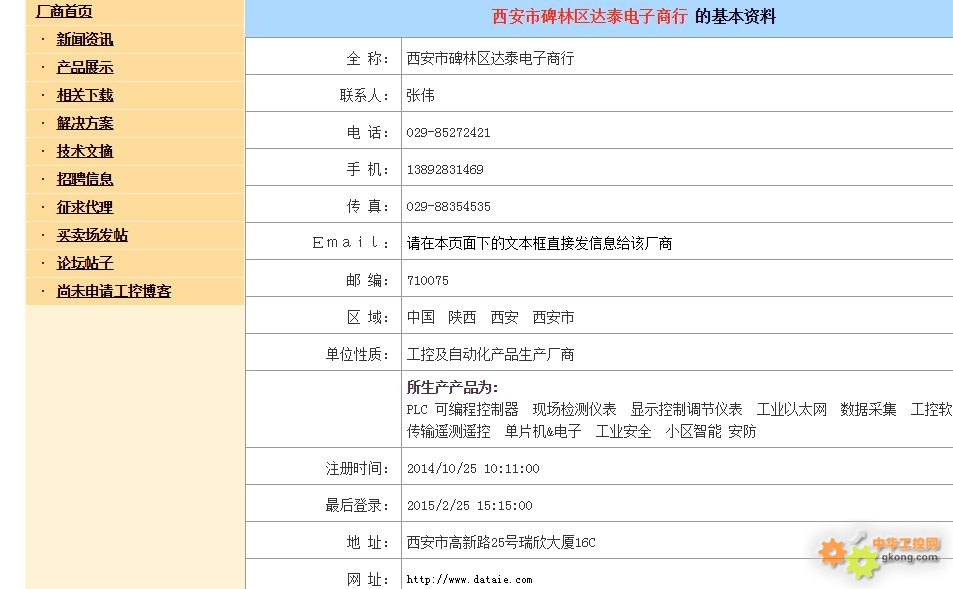Click product 工业以太网

[x=791, y=409]
